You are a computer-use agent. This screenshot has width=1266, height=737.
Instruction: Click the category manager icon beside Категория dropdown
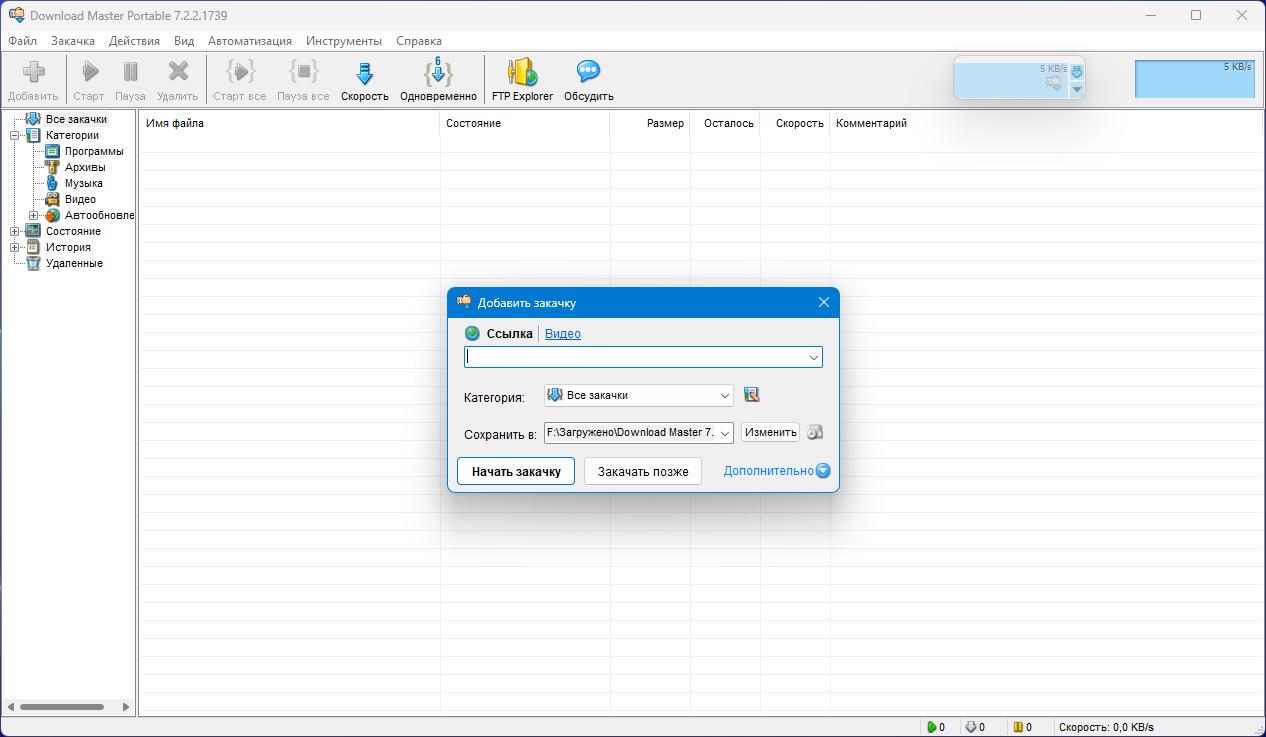tap(752, 395)
